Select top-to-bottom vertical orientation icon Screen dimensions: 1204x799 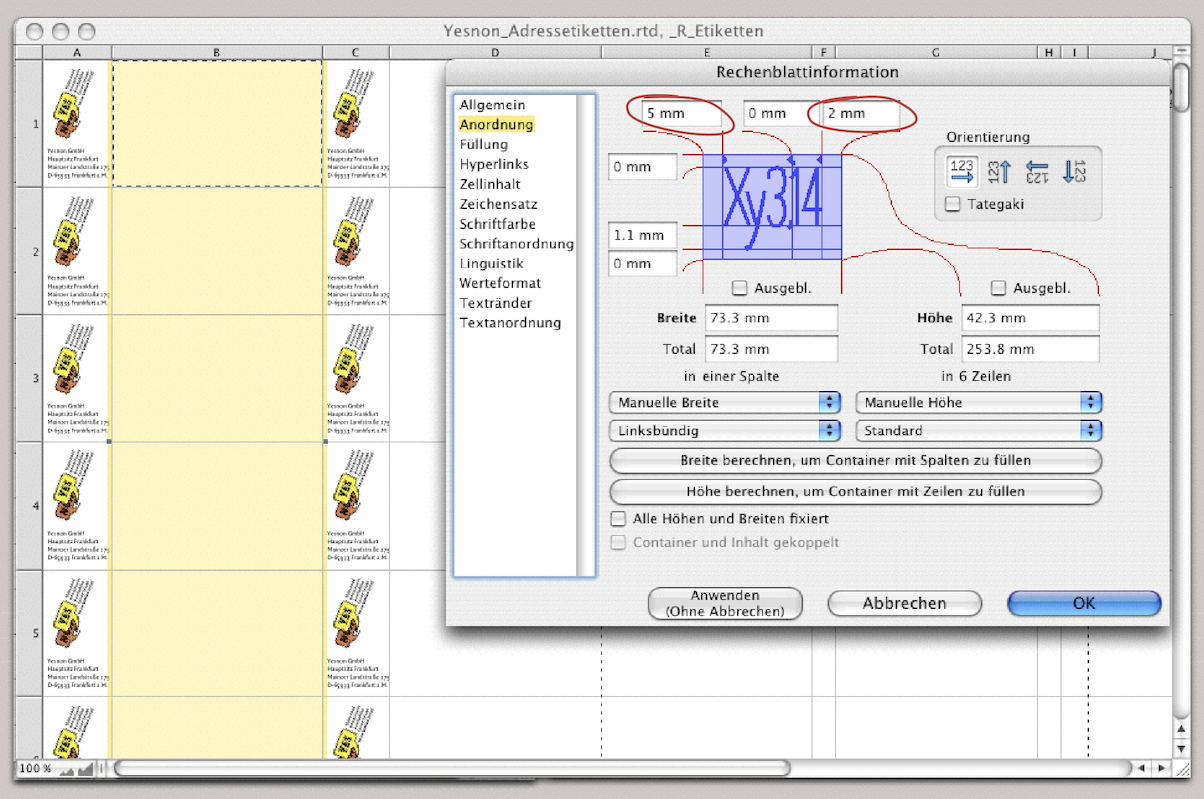(1074, 171)
